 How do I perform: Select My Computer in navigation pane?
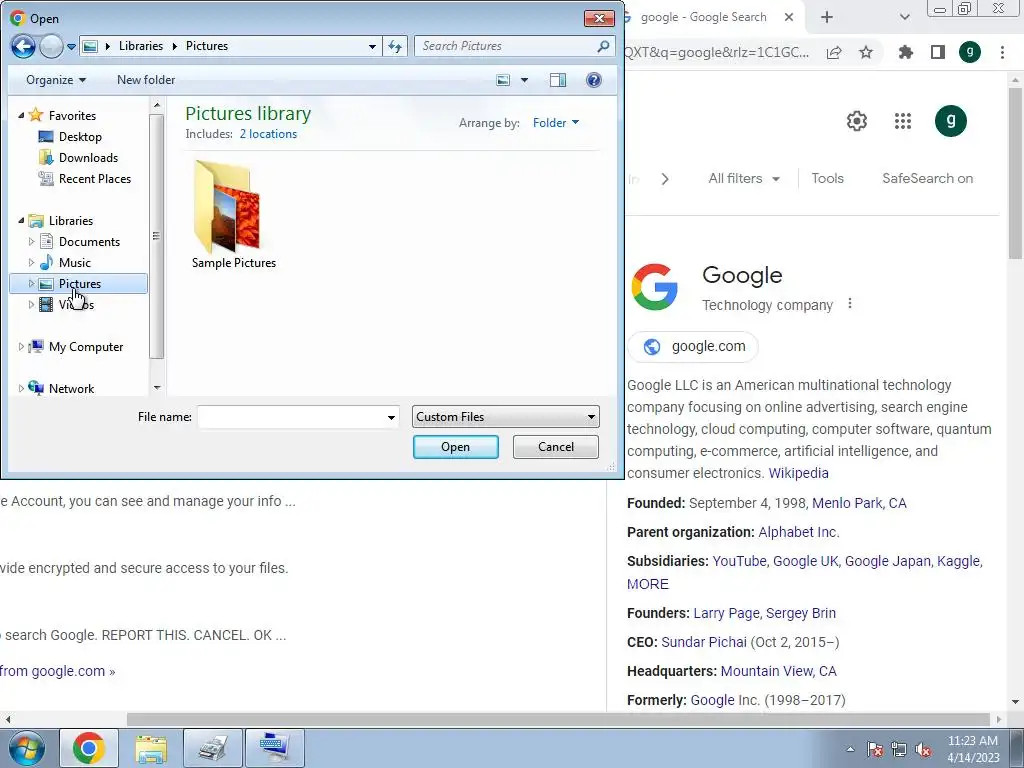(x=86, y=347)
